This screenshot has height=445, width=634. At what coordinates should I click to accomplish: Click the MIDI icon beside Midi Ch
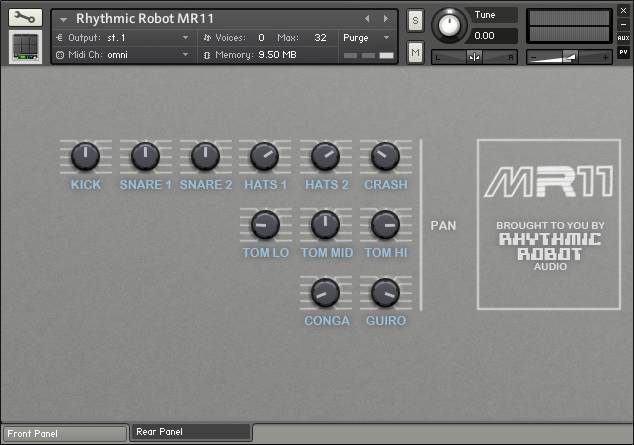(60, 55)
